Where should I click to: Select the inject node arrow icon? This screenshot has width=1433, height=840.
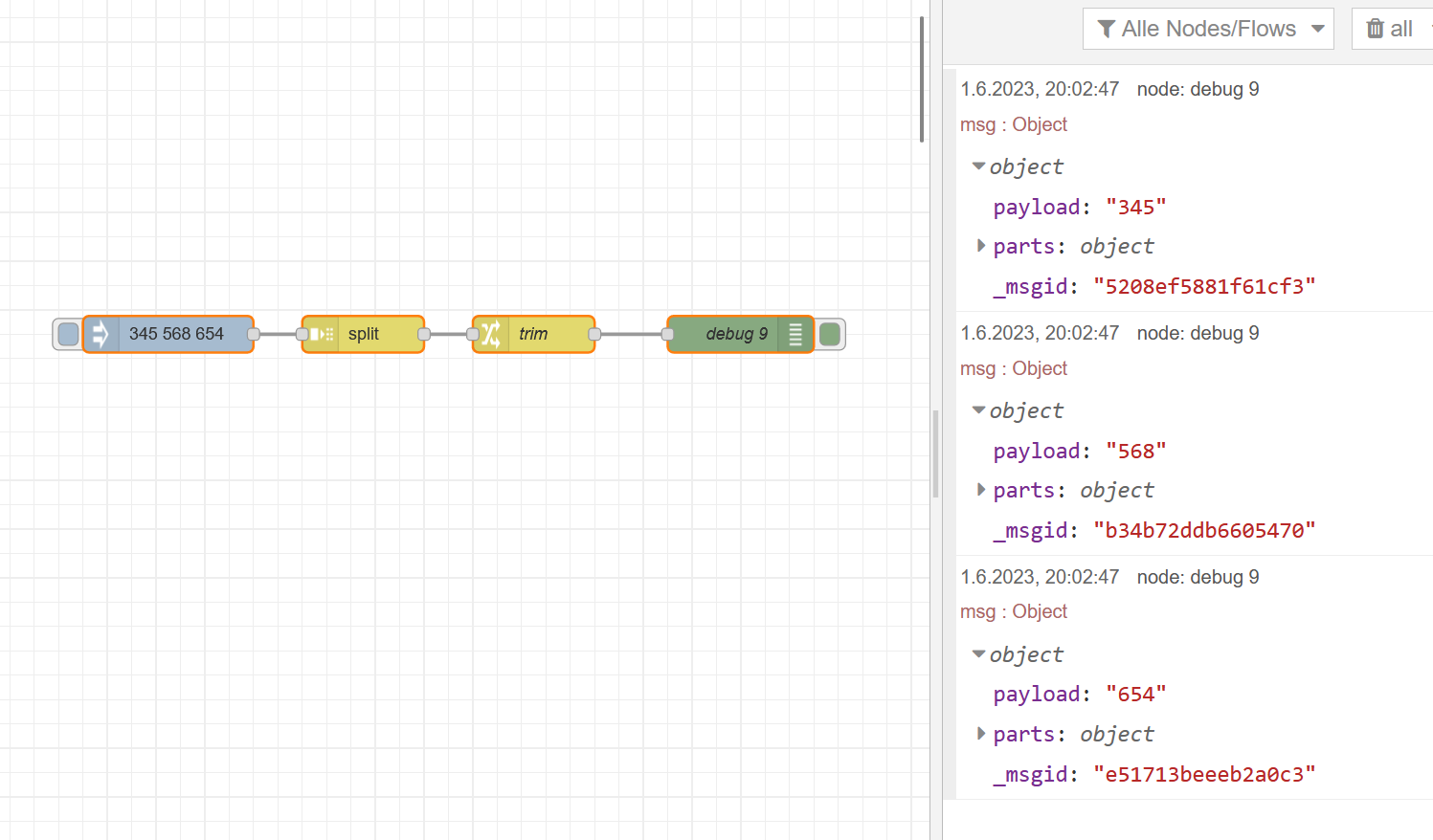point(101,334)
